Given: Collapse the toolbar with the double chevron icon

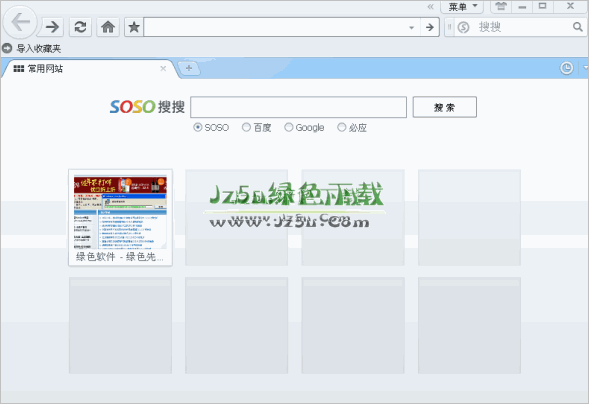Looking at the screenshot, I should point(430,6).
